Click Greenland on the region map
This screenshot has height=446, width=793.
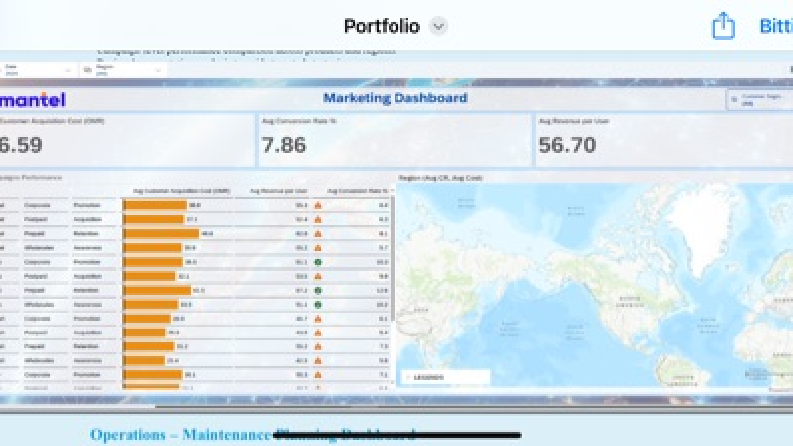coord(703,228)
